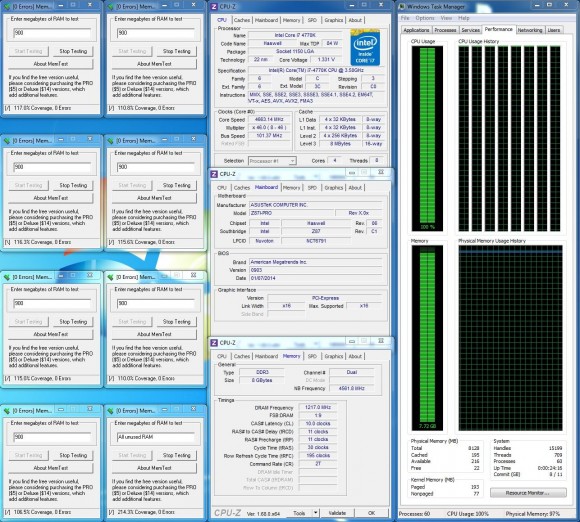Click the 'Processes: 60' status bar entry
The image size is (580, 522).
coord(414,514)
